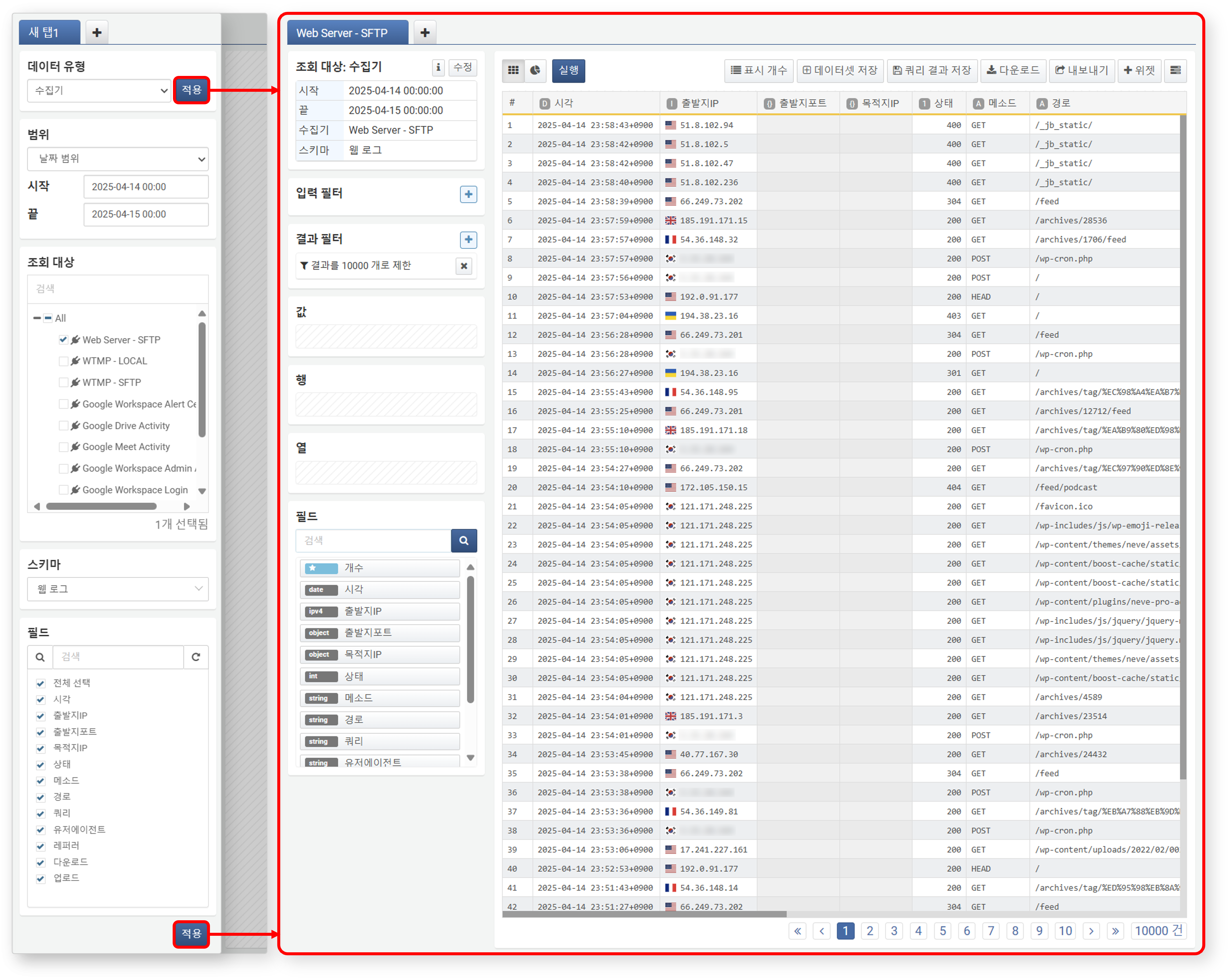Go to the next results page
Screen dimensions: 1230x980
click(x=1091, y=931)
